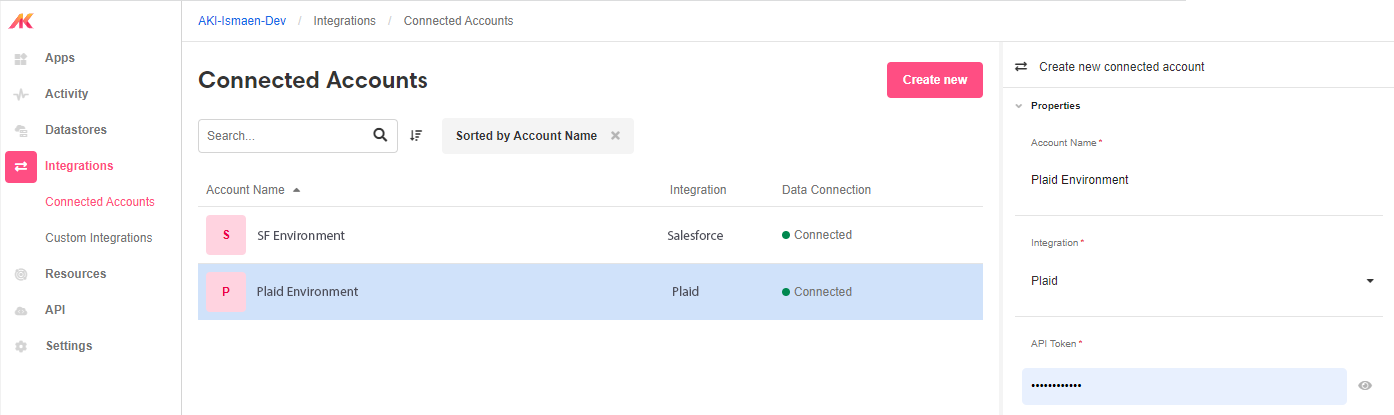Sort by Account Name column header
Image resolution: width=1394 pixels, height=415 pixels.
253,190
